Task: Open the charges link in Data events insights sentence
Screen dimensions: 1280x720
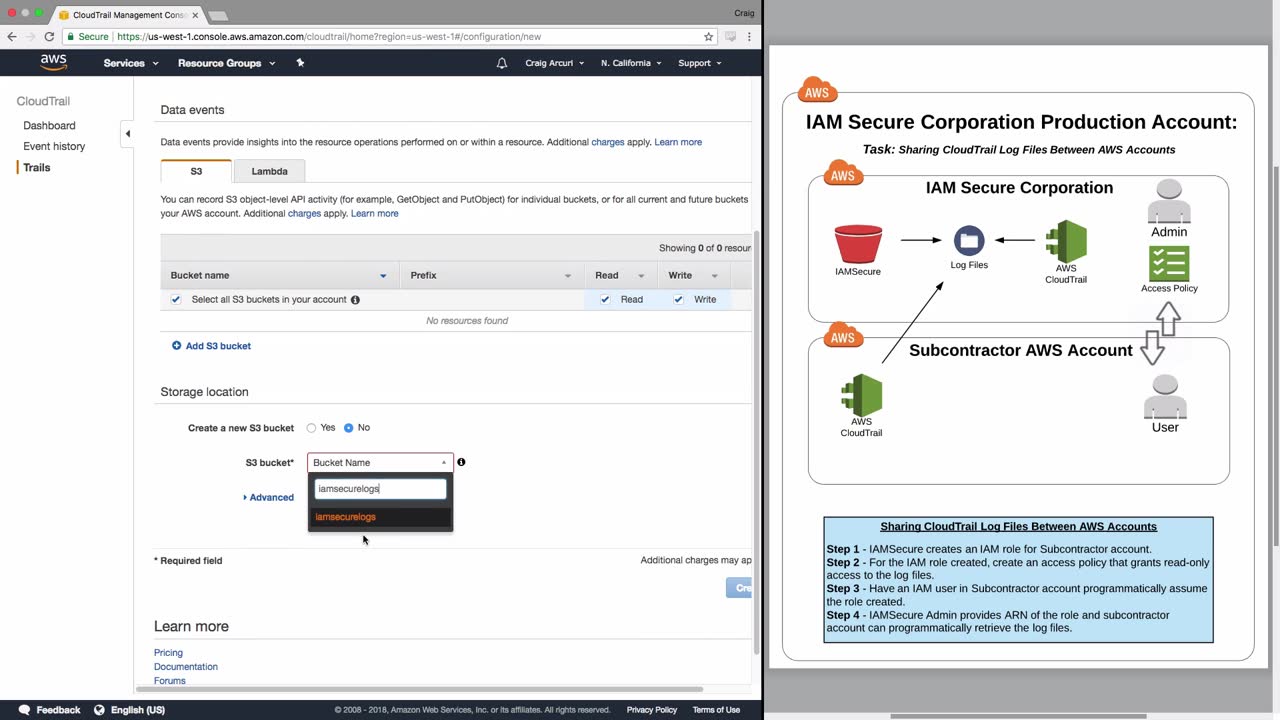Action: click(608, 142)
